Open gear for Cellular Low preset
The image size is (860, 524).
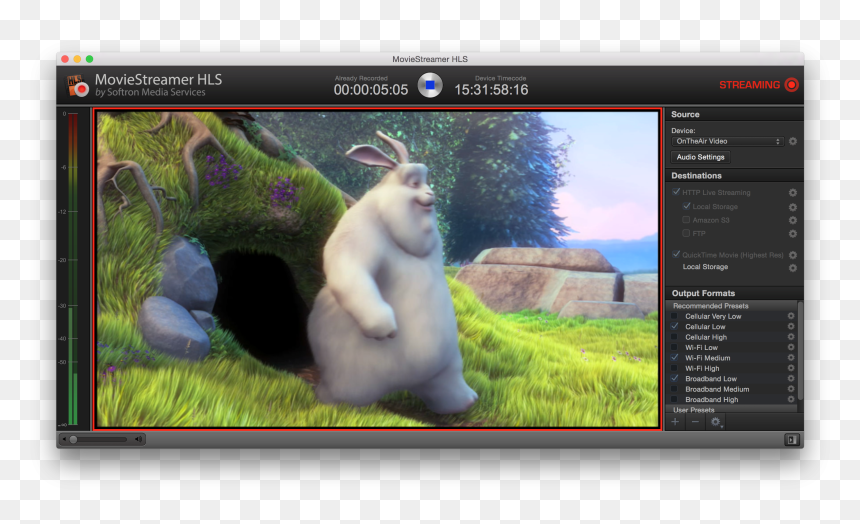pos(791,326)
